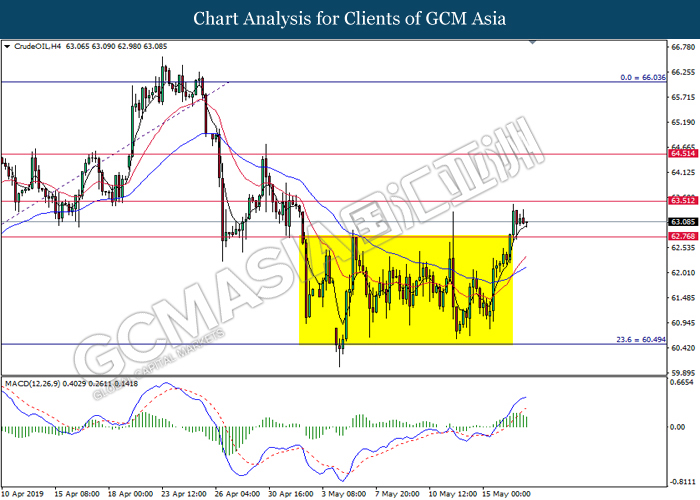The image size is (700, 500).
Task: Click the red 62.768 price label
Action: coord(683,236)
